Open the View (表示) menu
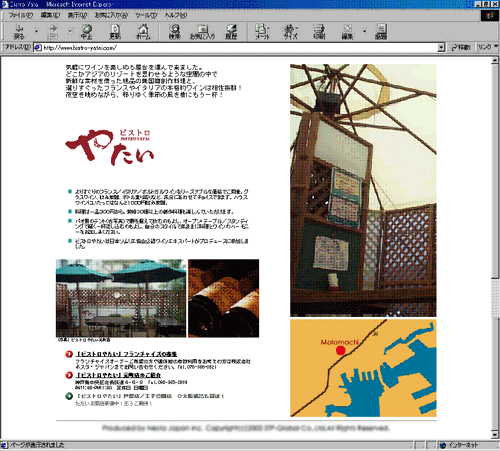This screenshot has width=500, height=451. [x=77, y=15]
